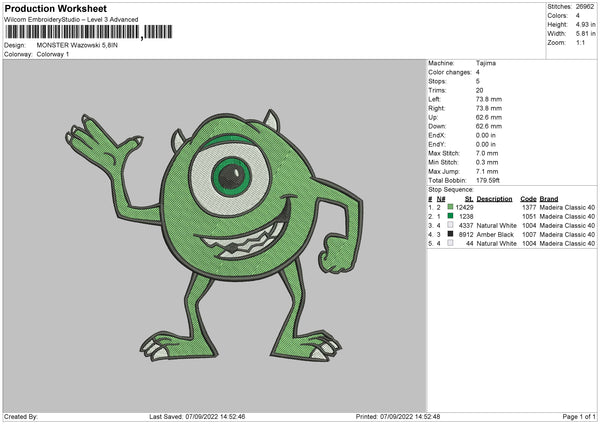
Task: Click stitch count '12429' in stop row 1
Action: coord(465,207)
